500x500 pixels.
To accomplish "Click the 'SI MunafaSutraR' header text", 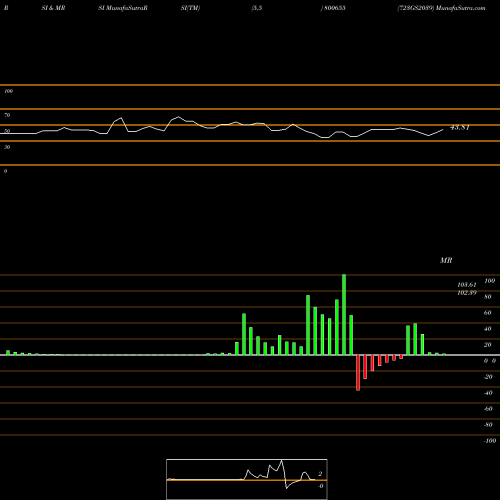I will [123, 8].
